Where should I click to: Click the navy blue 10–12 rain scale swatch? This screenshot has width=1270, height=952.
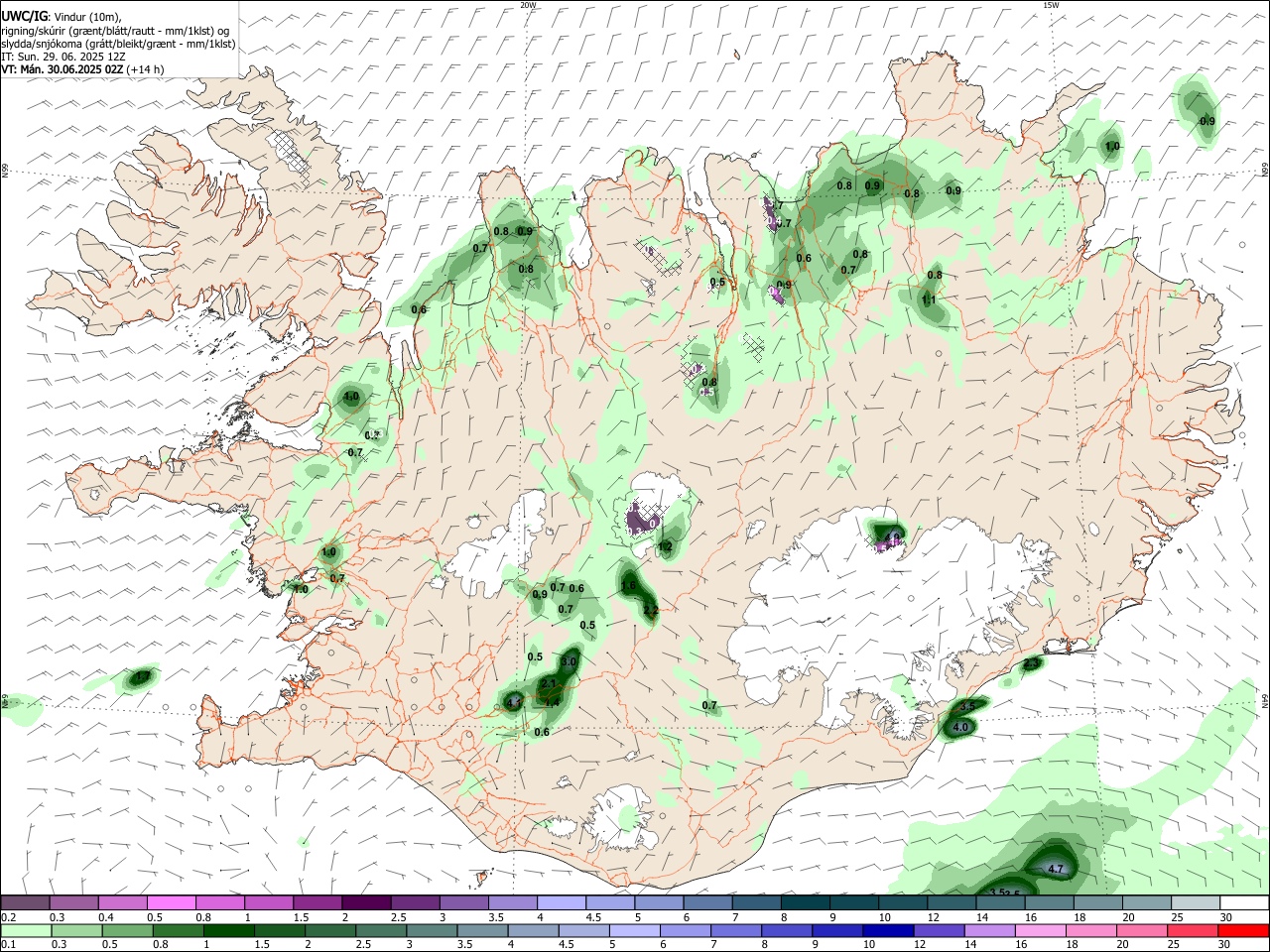(888, 931)
